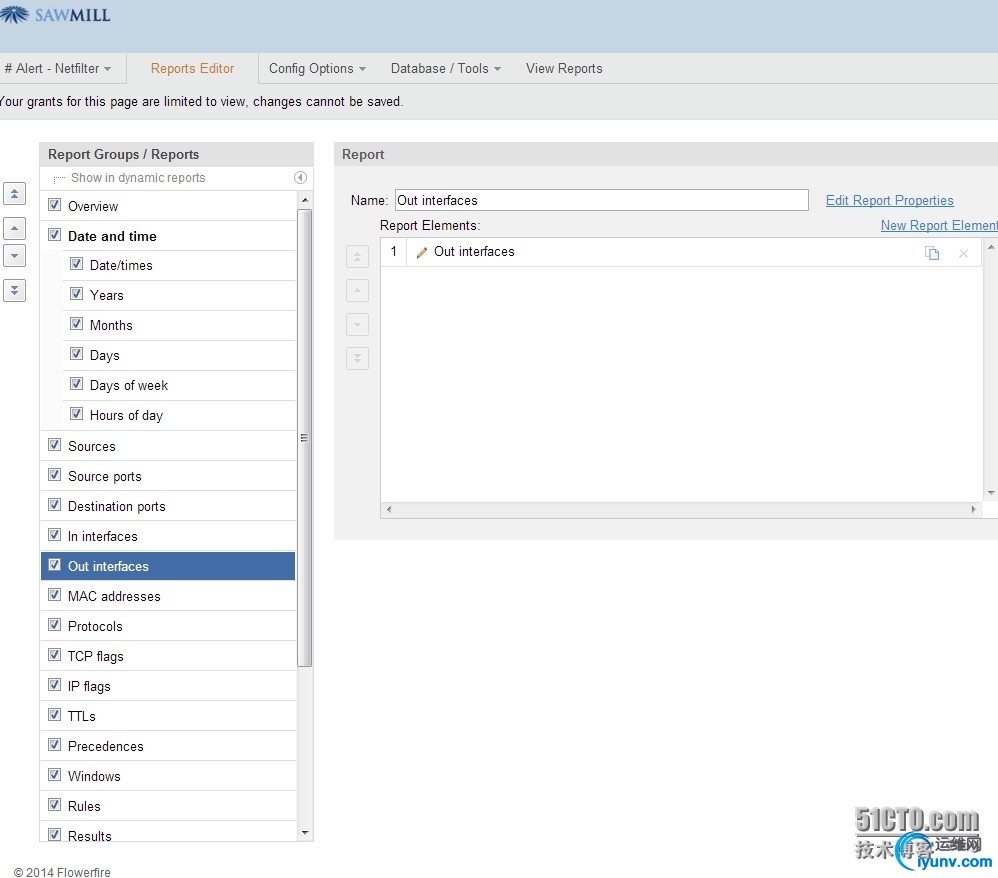This screenshot has width=998, height=878.
Task: Select the IP flags report
Action: (x=168, y=686)
